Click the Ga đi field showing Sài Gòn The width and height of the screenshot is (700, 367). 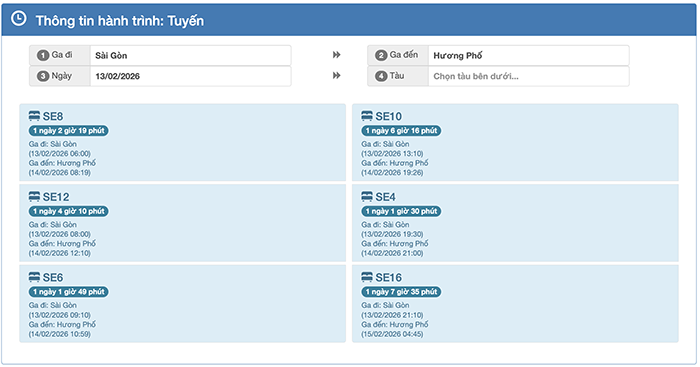[191, 55]
